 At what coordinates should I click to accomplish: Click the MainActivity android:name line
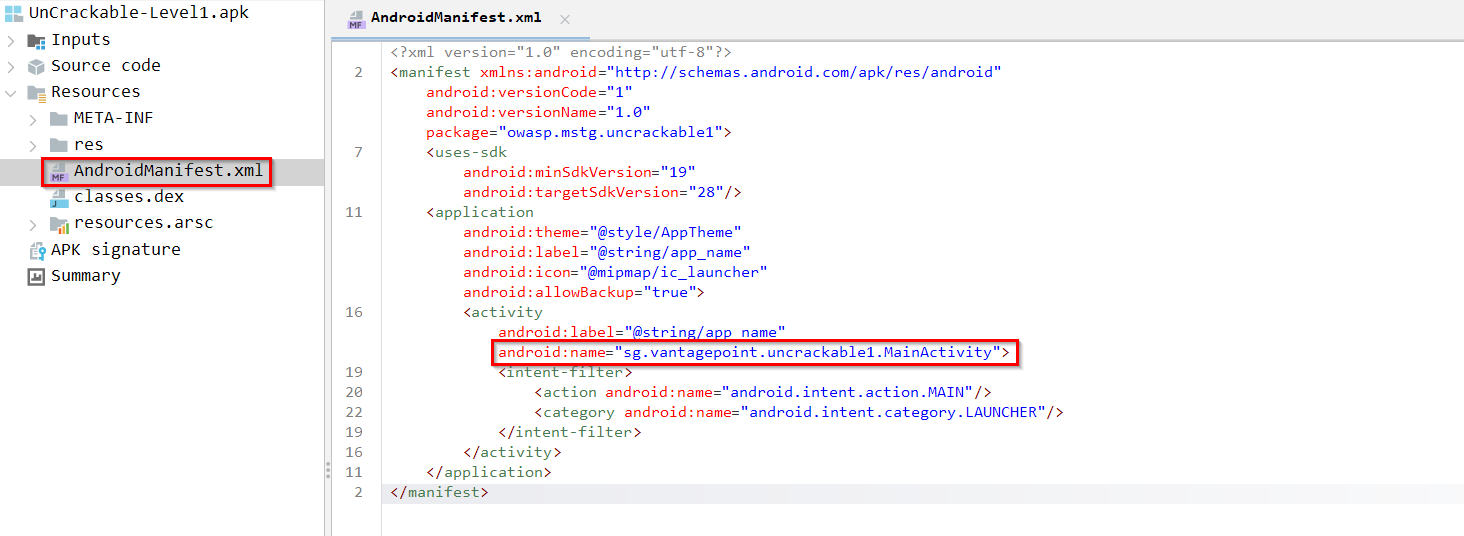[x=754, y=352]
